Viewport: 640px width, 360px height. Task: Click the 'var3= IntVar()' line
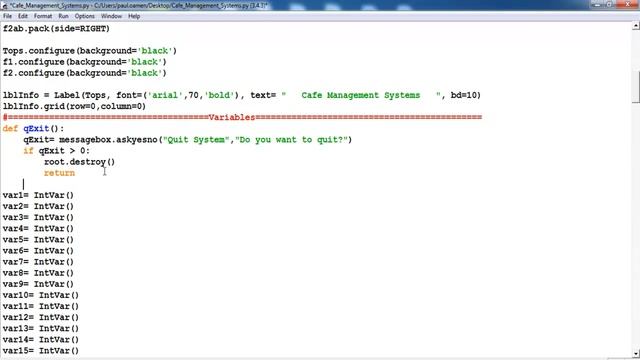pos(38,217)
